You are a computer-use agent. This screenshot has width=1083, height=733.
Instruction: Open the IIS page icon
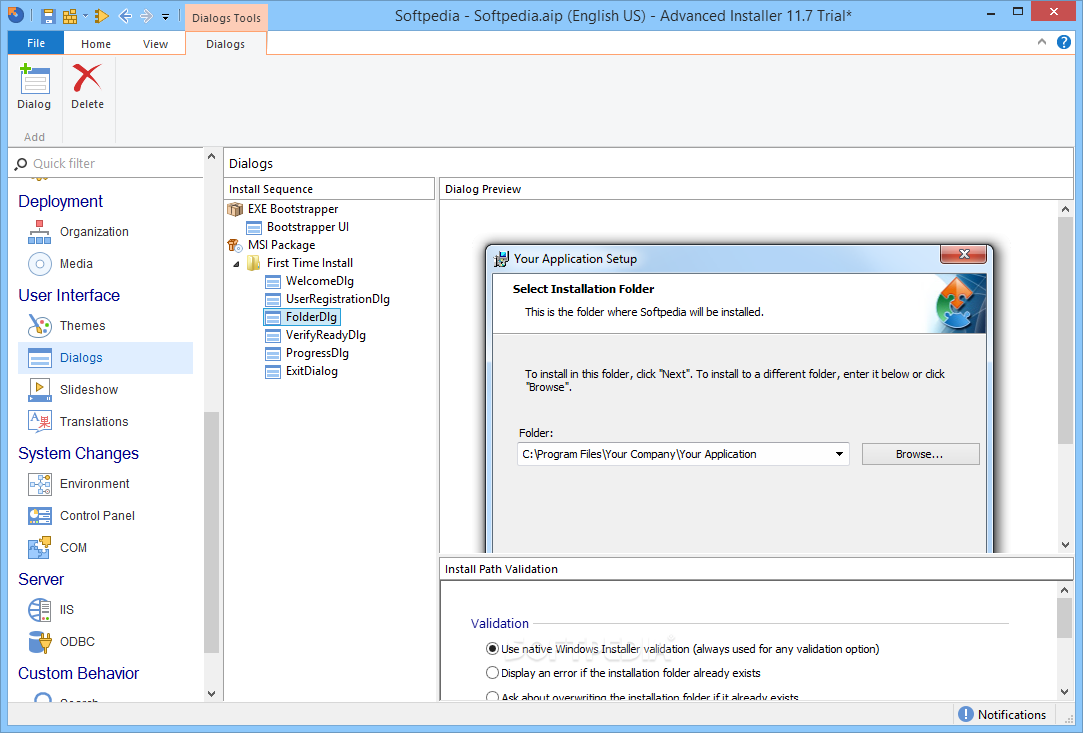(39, 609)
